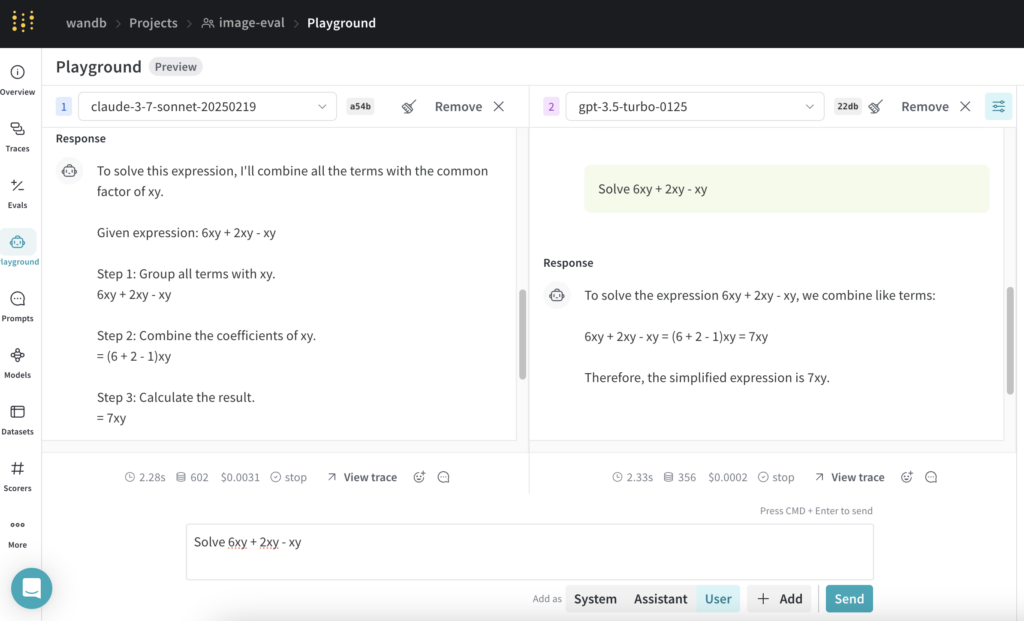Image resolution: width=1024 pixels, height=621 pixels.
Task: Select User as the message role
Action: [x=718, y=599]
